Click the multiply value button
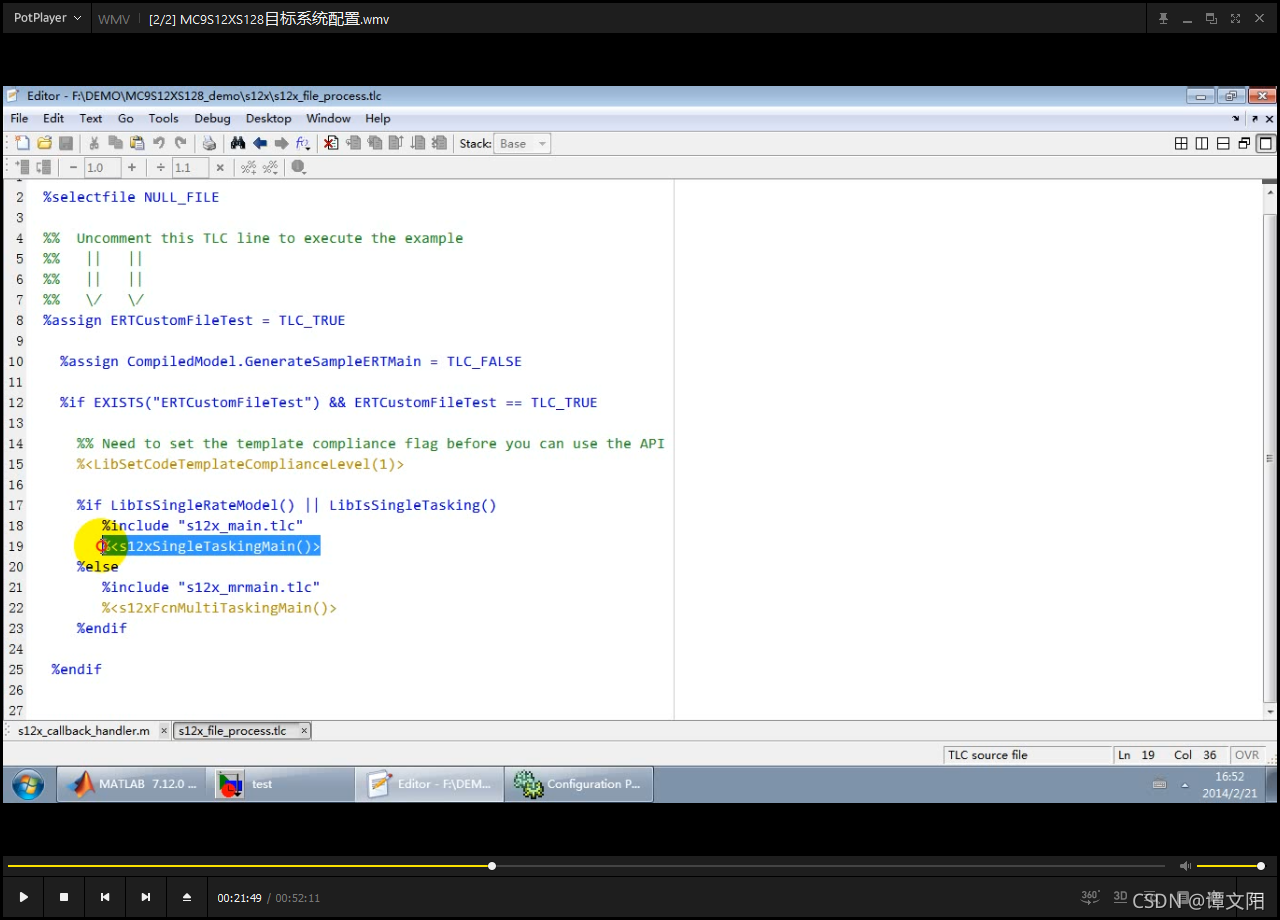This screenshot has width=1280, height=920. [219, 167]
